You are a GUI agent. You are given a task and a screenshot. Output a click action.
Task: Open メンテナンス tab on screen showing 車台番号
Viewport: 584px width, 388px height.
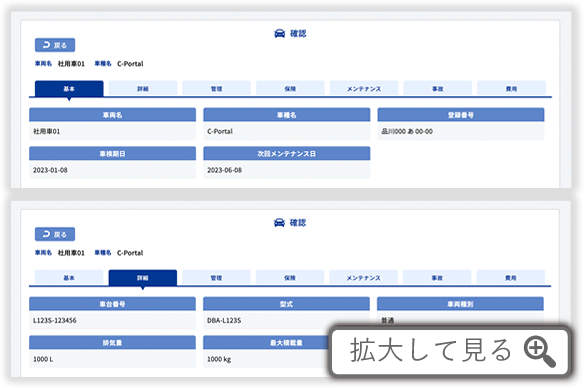[x=364, y=278]
